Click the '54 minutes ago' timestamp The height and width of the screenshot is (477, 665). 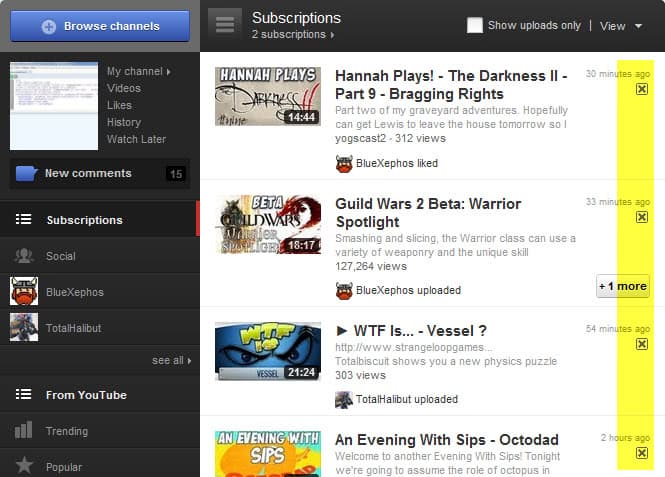coord(618,329)
